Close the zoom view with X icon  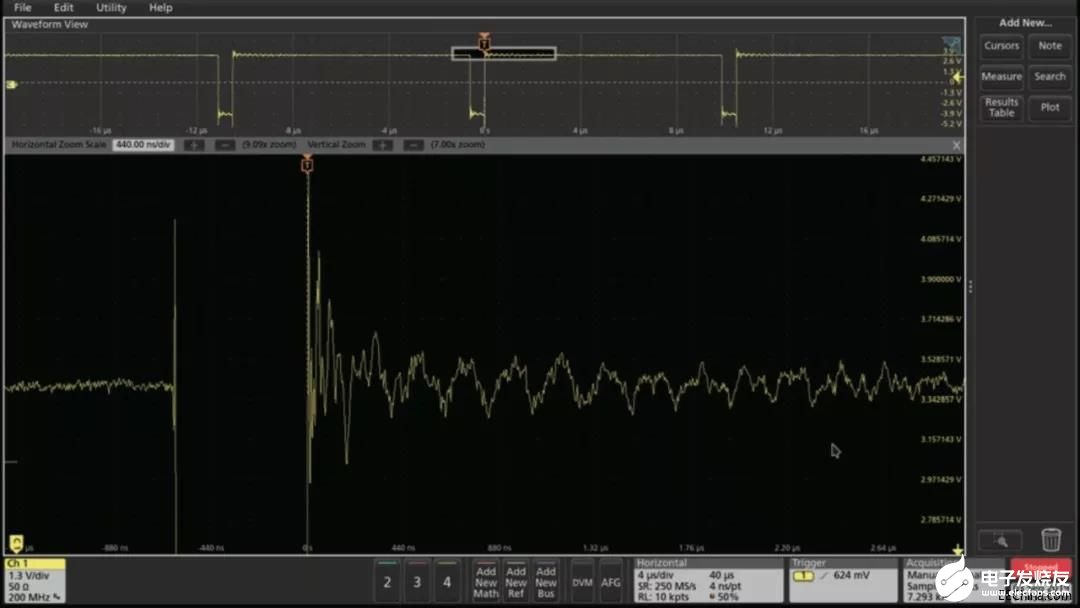[x=956, y=145]
